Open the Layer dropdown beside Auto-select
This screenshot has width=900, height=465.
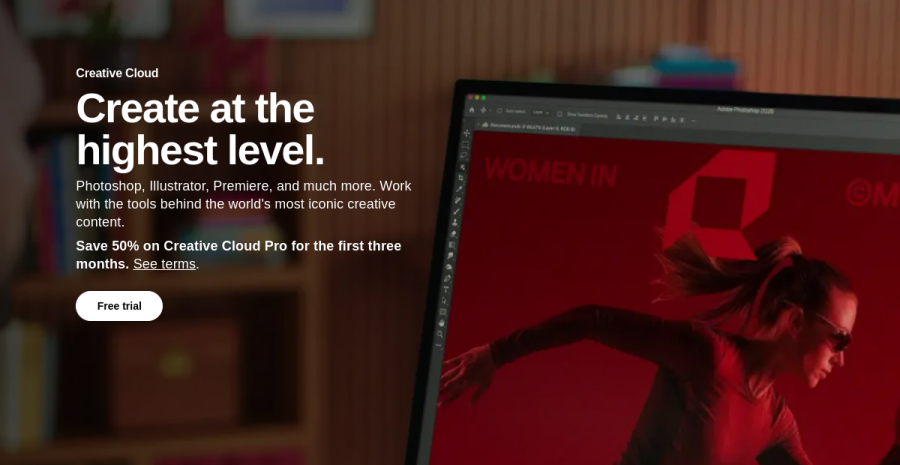(541, 113)
